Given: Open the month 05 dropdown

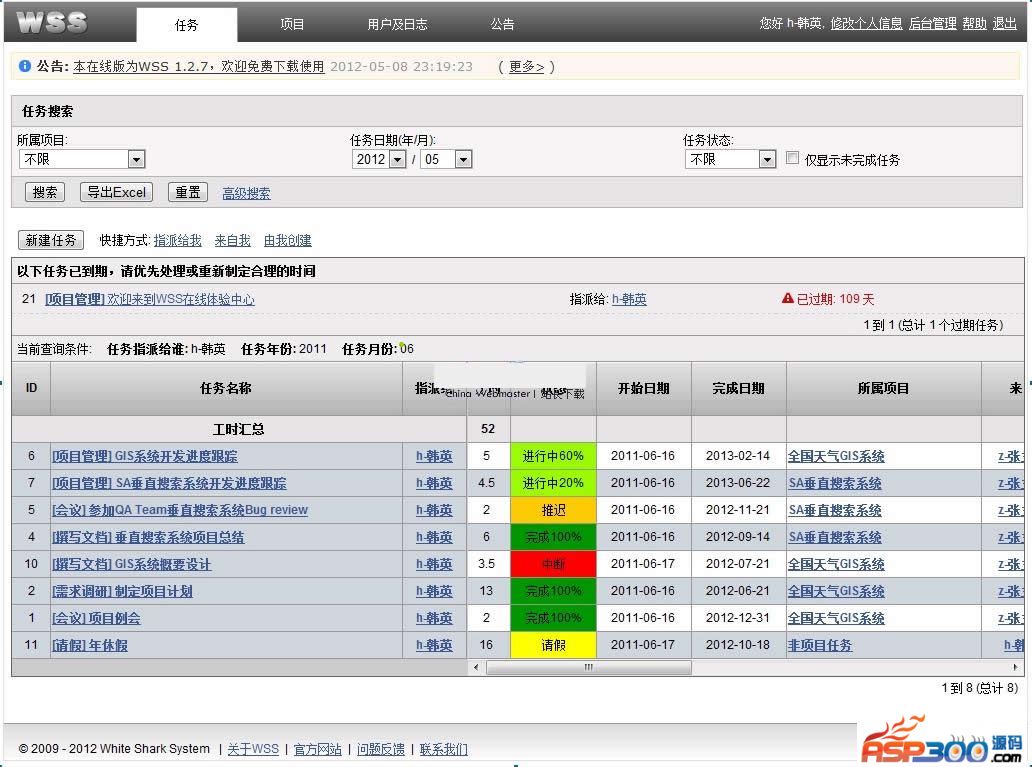Looking at the screenshot, I should click(446, 159).
